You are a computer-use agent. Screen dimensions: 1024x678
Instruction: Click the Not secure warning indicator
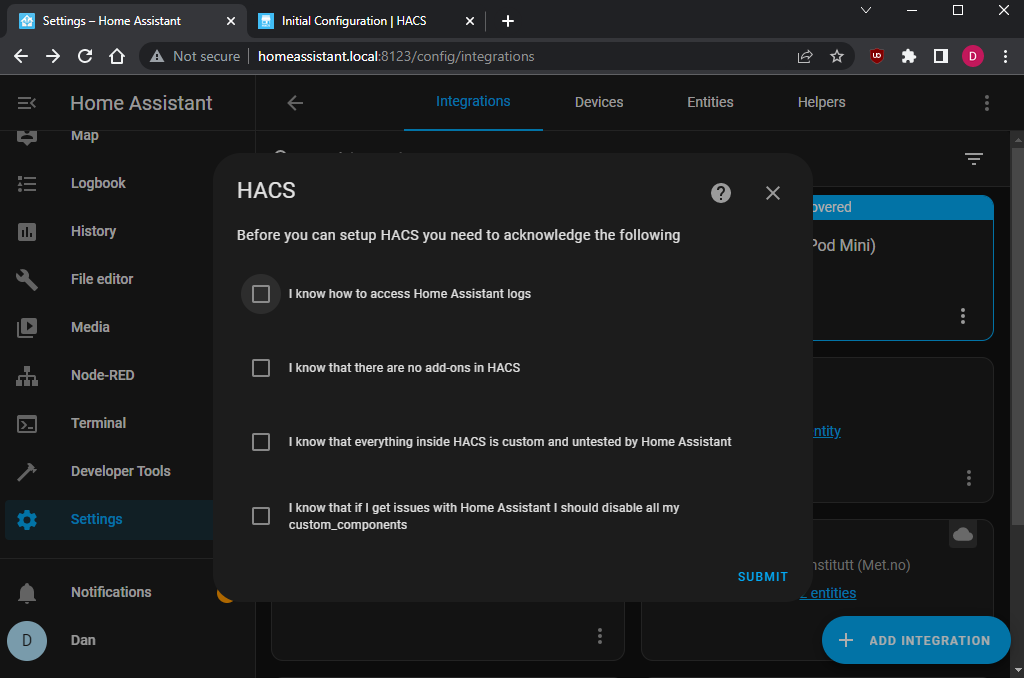tap(195, 56)
